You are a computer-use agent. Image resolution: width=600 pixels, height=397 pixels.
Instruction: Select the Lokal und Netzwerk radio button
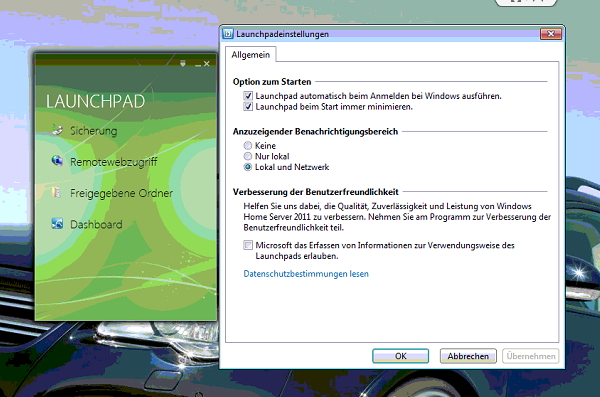(x=248, y=167)
